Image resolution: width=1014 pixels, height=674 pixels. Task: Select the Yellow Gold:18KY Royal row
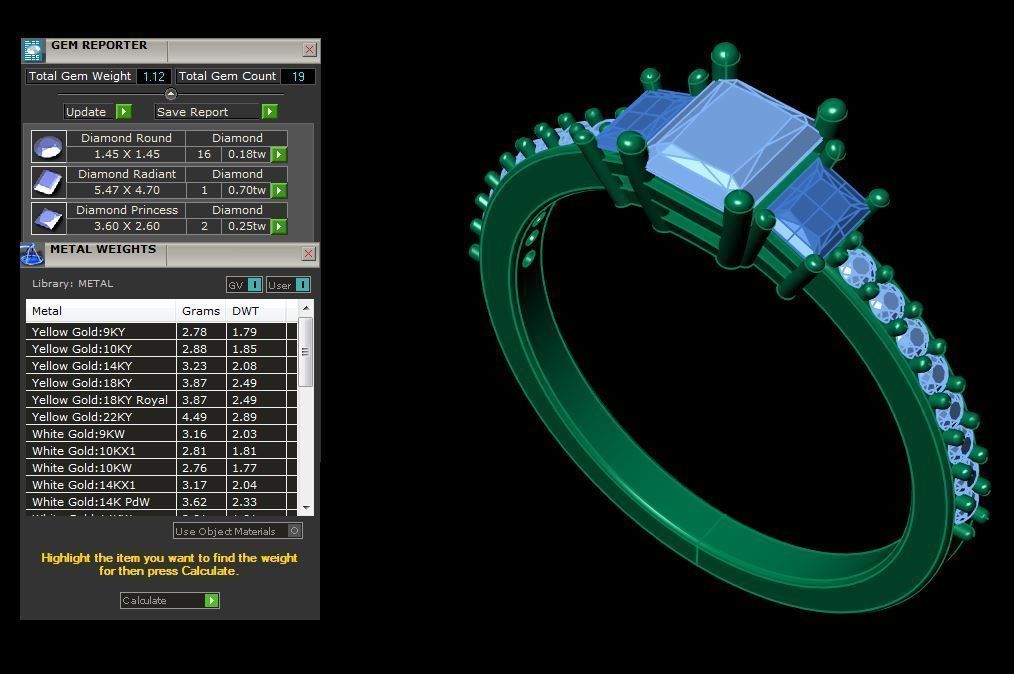(x=162, y=400)
